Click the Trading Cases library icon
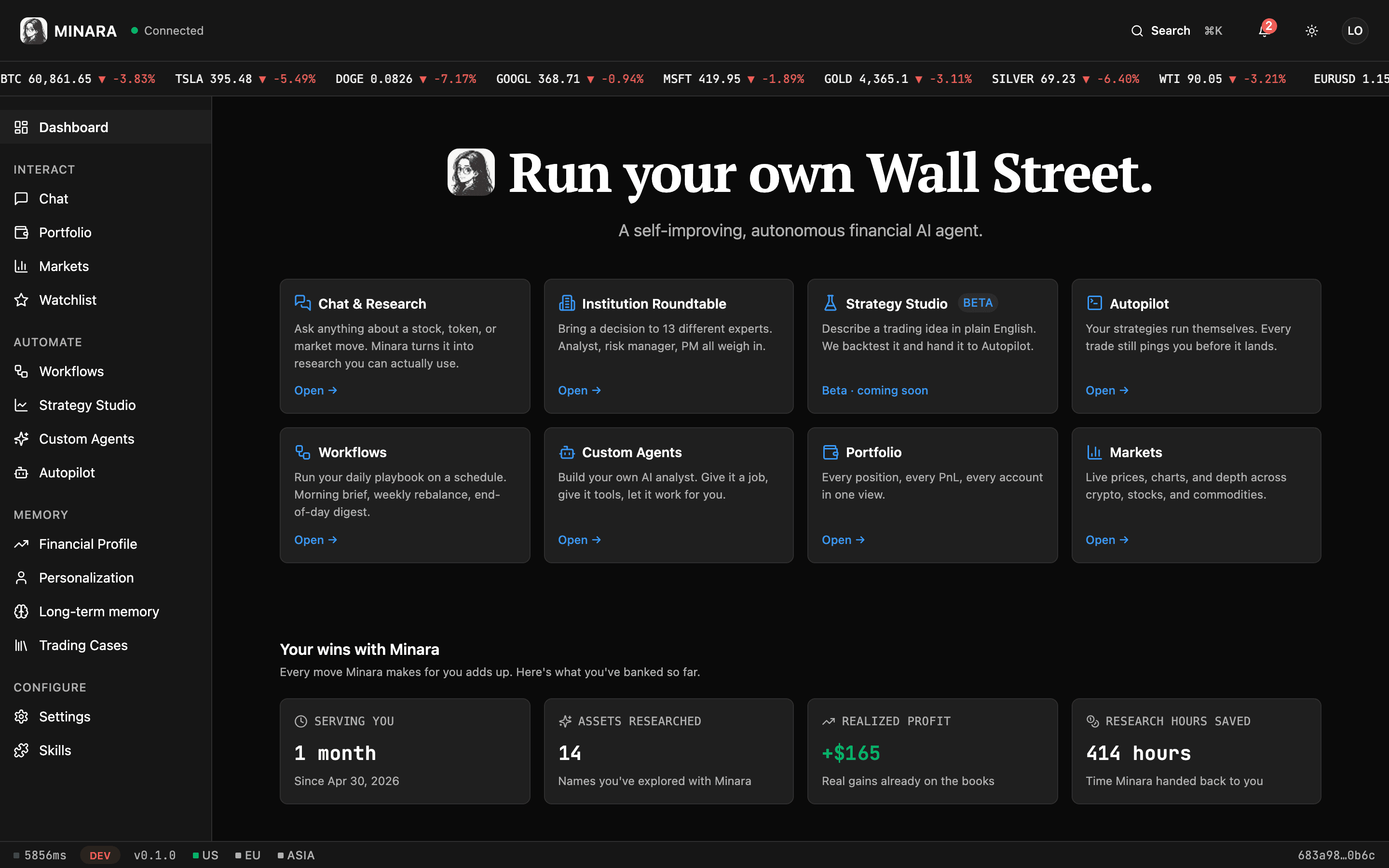1389x868 pixels. 21,646
